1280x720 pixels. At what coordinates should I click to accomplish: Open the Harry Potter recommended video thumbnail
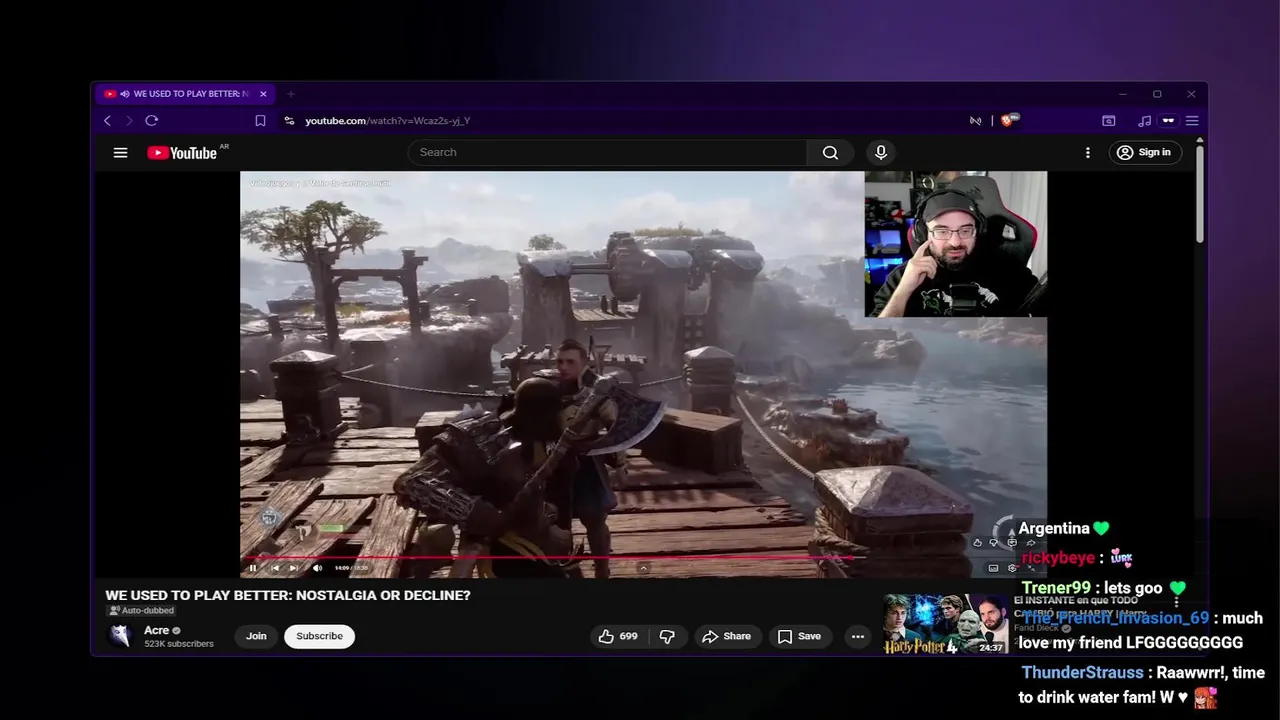click(946, 625)
